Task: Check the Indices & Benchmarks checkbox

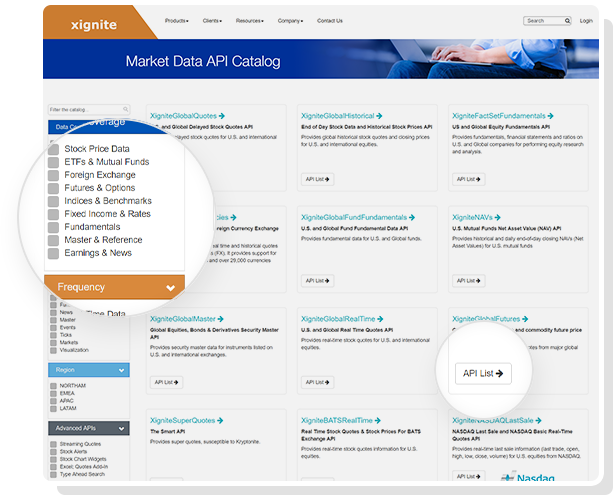Action: point(54,201)
